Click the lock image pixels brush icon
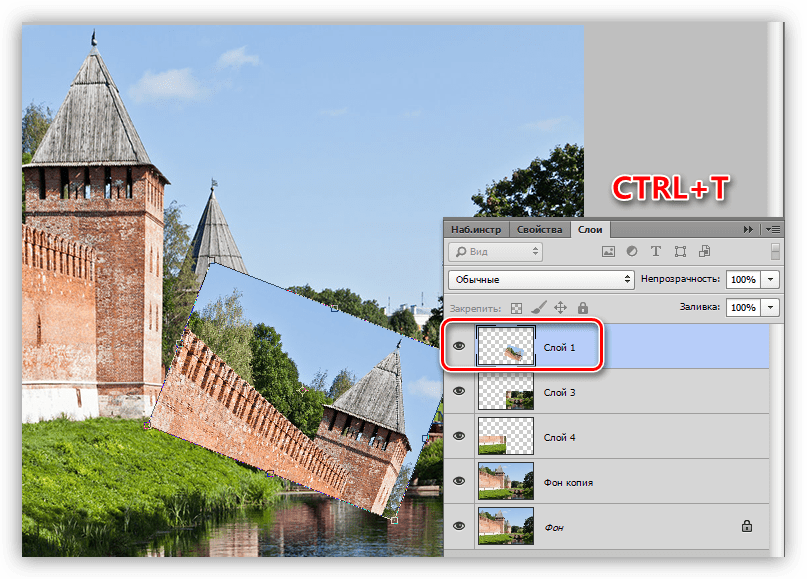Image resolution: width=807 pixels, height=579 pixels. pos(538,309)
